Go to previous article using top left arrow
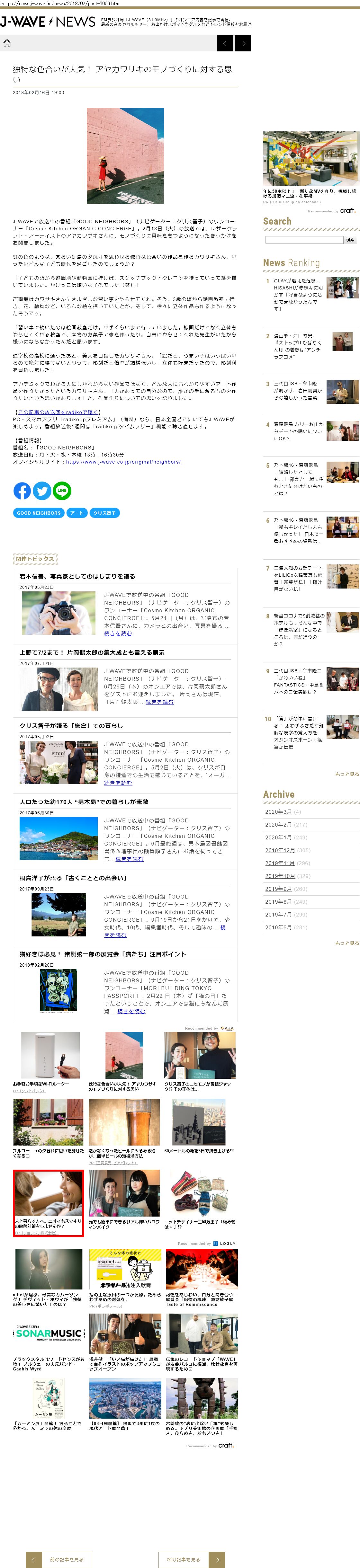The height and width of the screenshot is (1568, 360). tap(225, 43)
